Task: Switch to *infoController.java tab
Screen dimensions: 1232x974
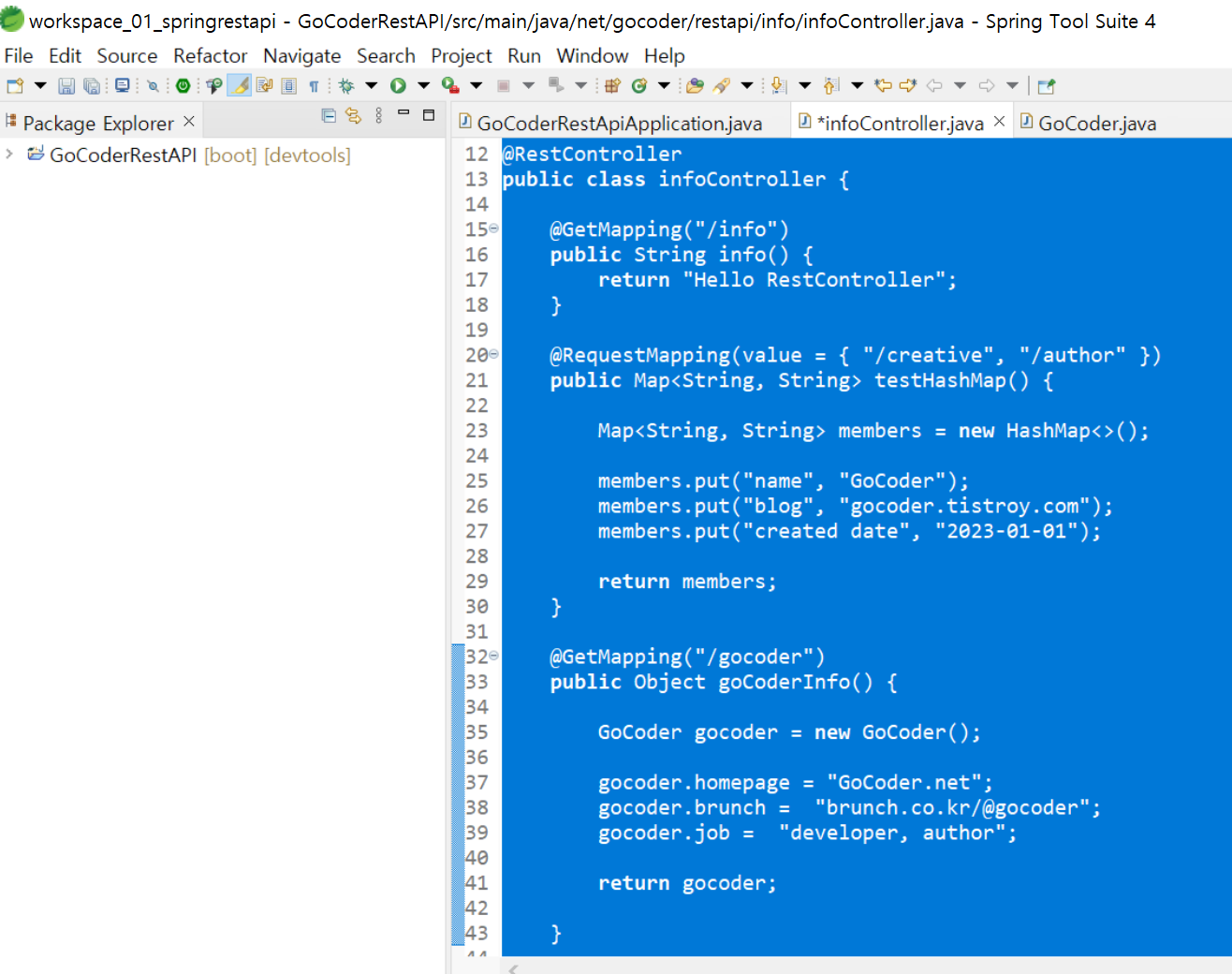Action: pyautogui.click(x=900, y=123)
